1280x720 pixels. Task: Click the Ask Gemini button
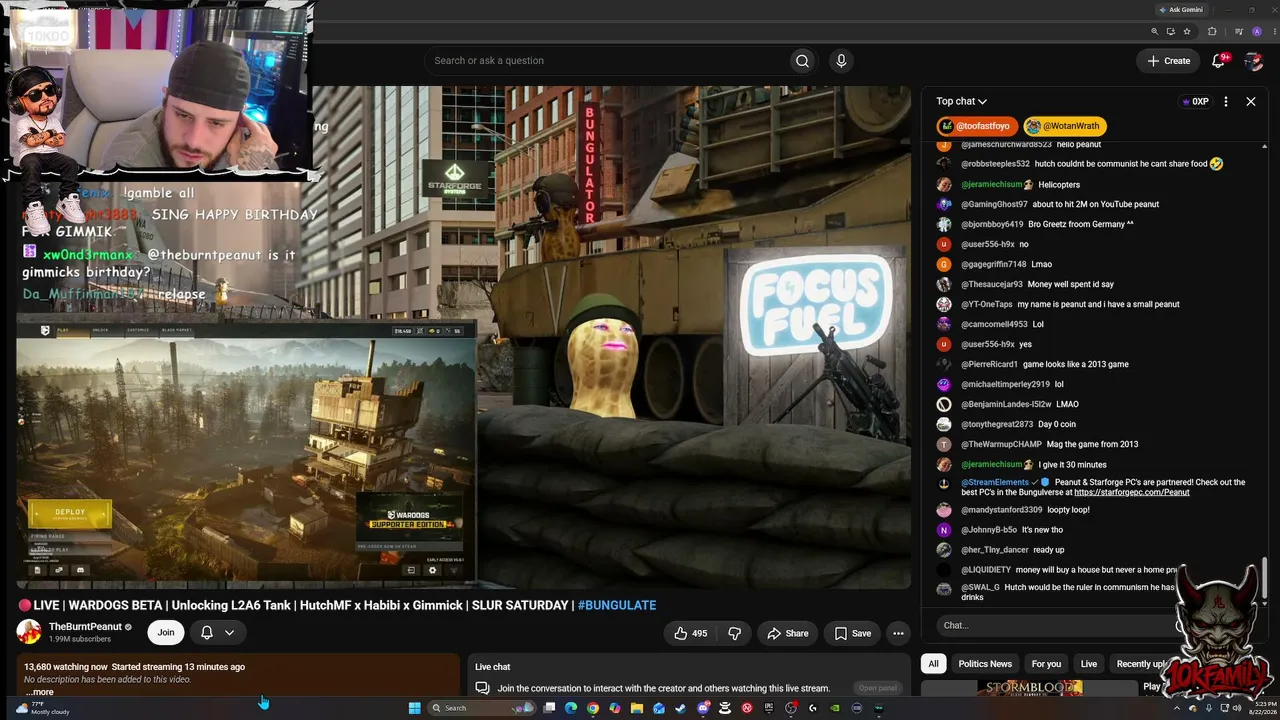coord(1180,10)
